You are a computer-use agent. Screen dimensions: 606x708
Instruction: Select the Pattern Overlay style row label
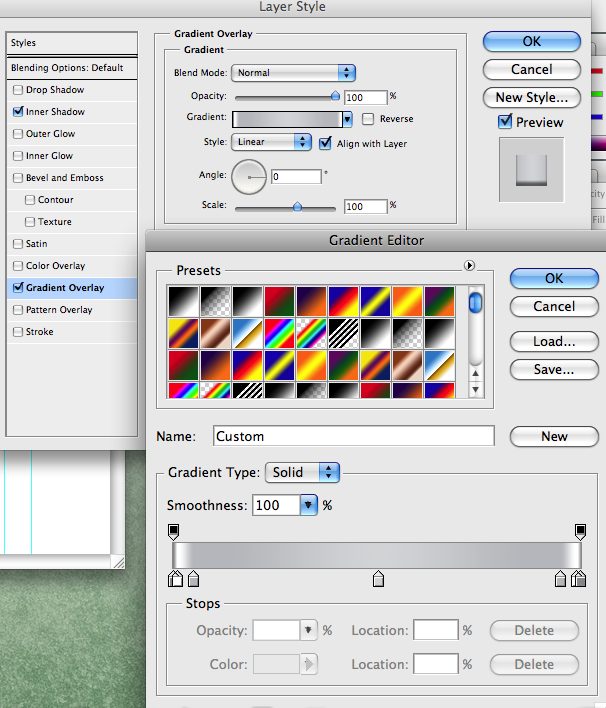point(59,310)
